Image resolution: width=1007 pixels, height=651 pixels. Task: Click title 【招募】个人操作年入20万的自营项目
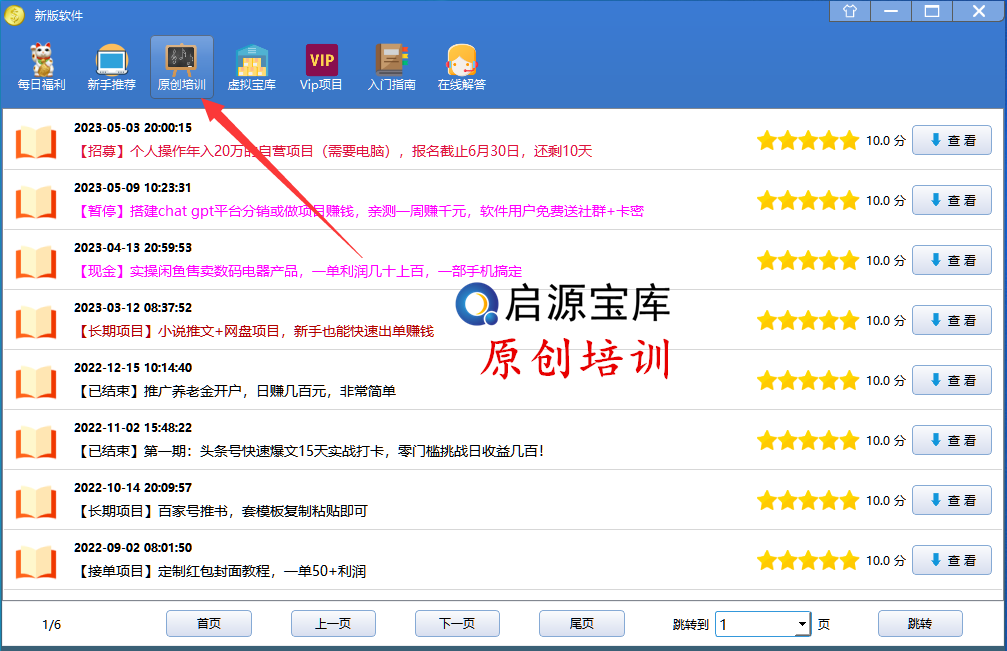(334, 152)
